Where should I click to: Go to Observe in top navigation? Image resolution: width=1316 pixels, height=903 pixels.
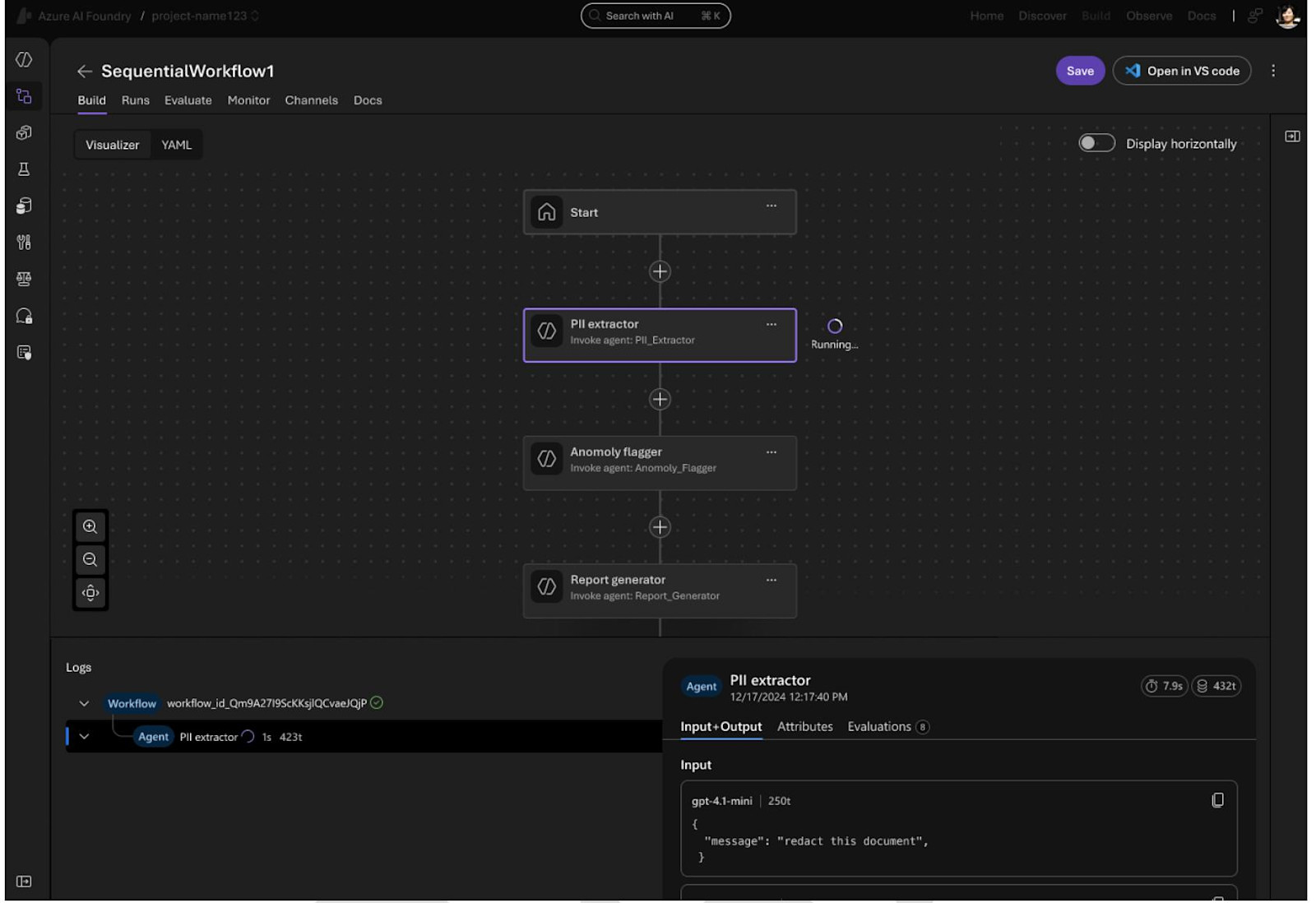point(1149,16)
